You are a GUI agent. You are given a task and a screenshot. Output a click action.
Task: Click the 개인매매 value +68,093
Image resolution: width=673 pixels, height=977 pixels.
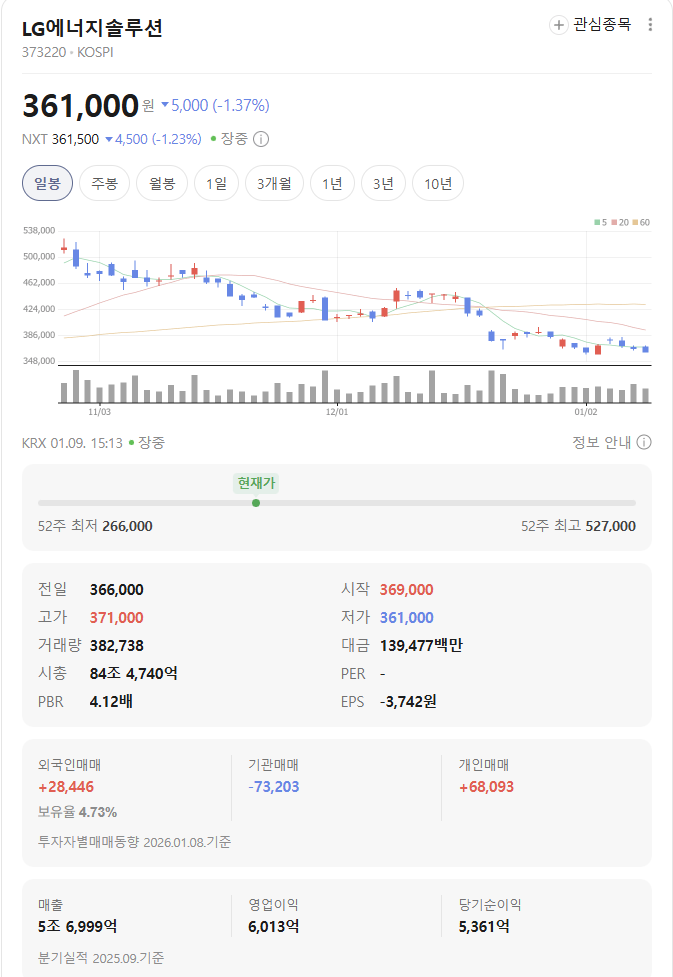[x=487, y=787]
